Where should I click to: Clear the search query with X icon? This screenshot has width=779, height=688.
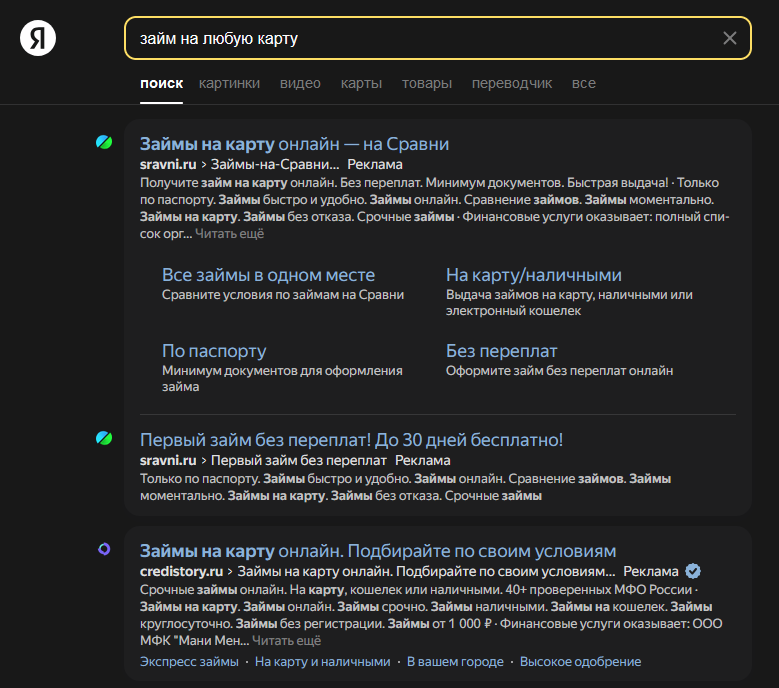click(729, 38)
